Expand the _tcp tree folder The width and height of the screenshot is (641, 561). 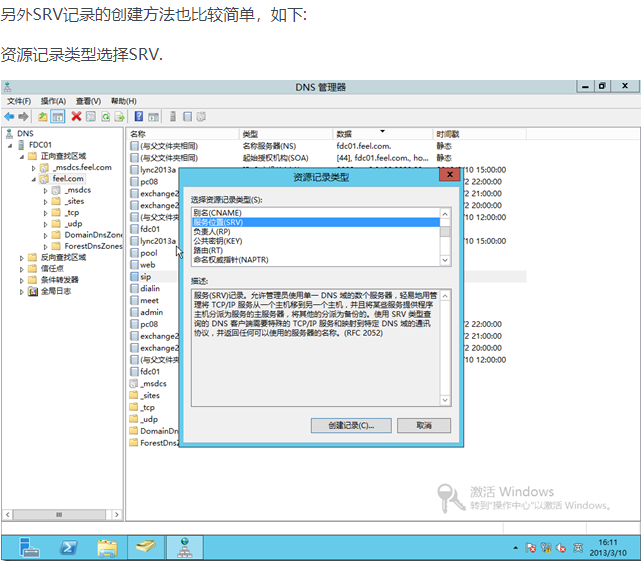(45, 213)
